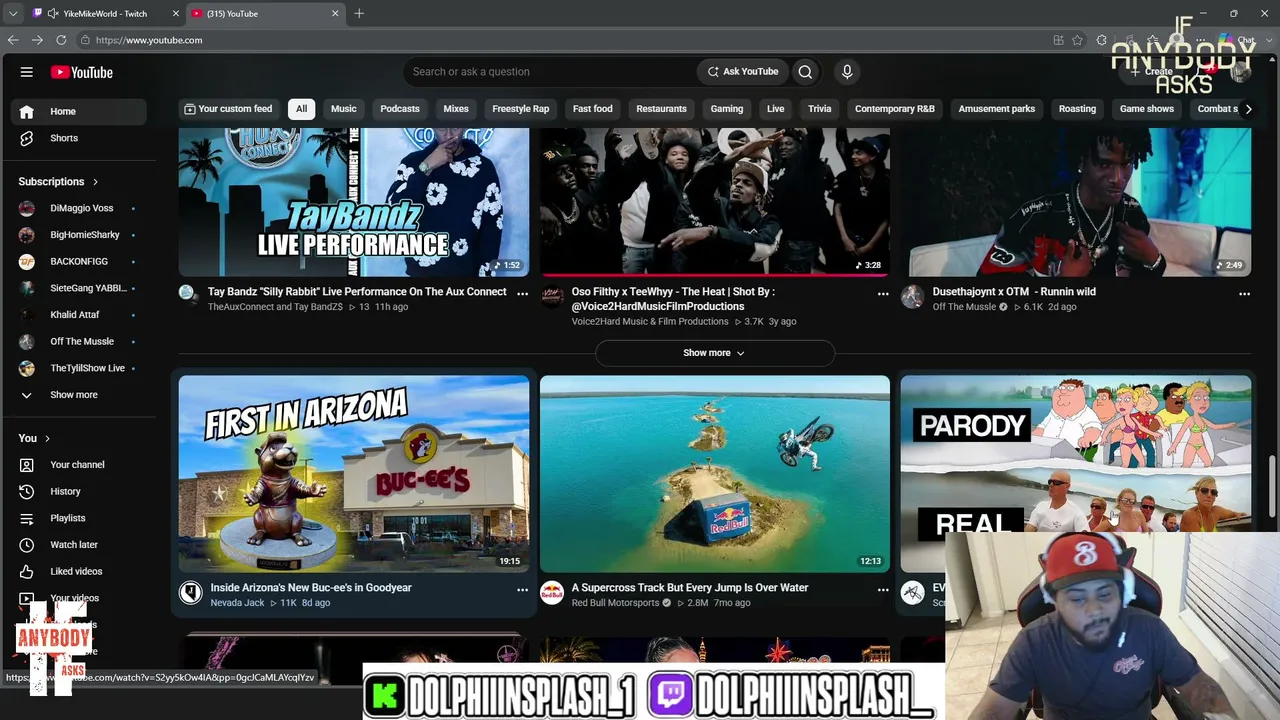1280x720 pixels.
Task: Open History in the sidebar
Action: click(79, 492)
